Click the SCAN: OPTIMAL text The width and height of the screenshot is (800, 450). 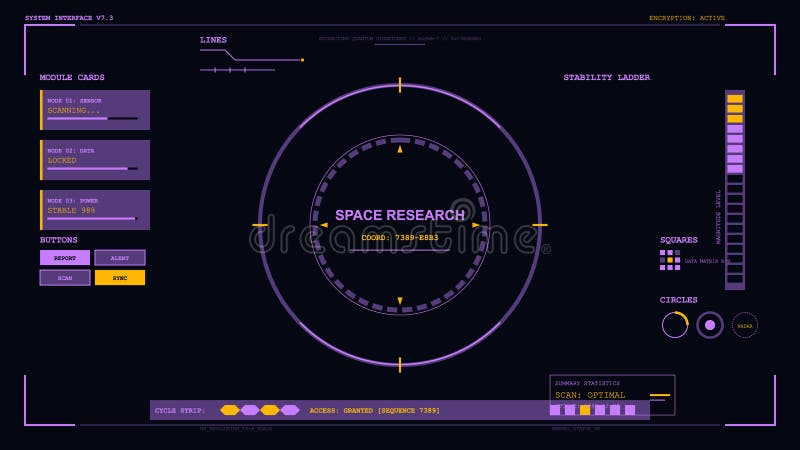point(590,395)
